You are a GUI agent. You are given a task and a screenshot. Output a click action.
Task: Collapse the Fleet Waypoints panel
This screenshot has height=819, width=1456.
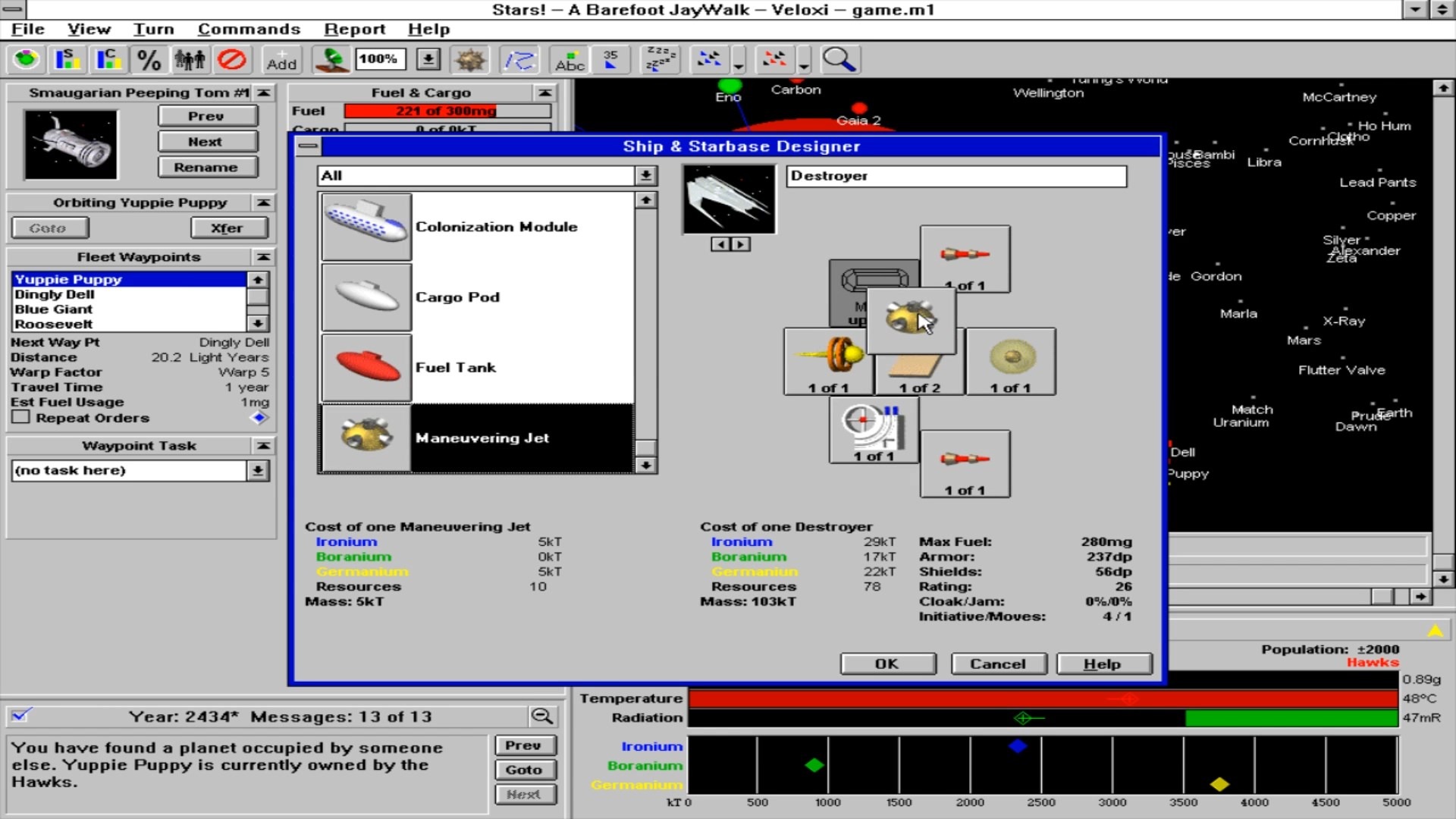[x=263, y=257]
